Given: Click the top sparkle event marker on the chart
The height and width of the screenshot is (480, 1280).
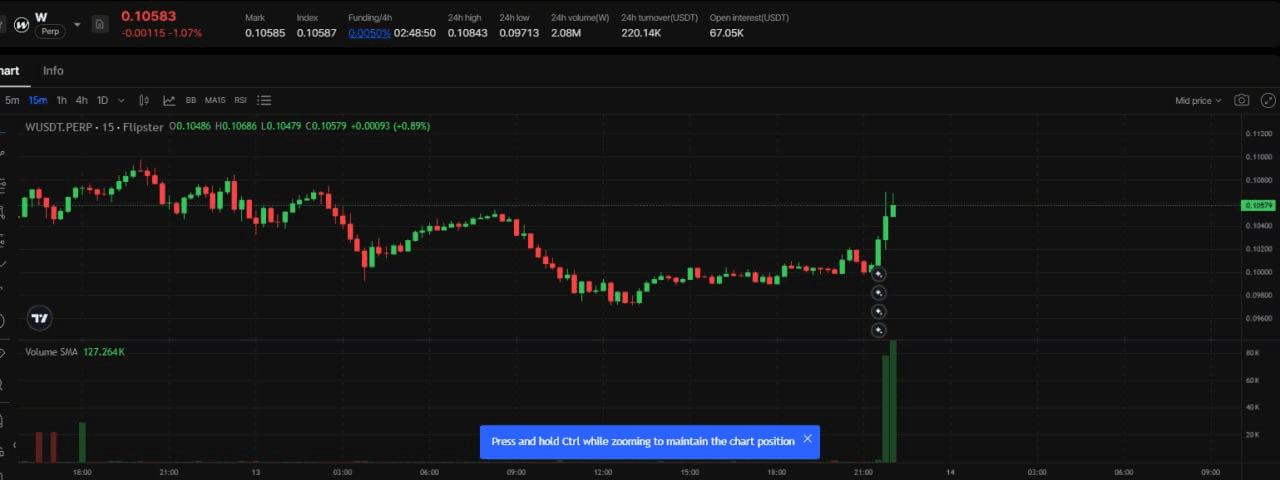Looking at the screenshot, I should [x=878, y=273].
